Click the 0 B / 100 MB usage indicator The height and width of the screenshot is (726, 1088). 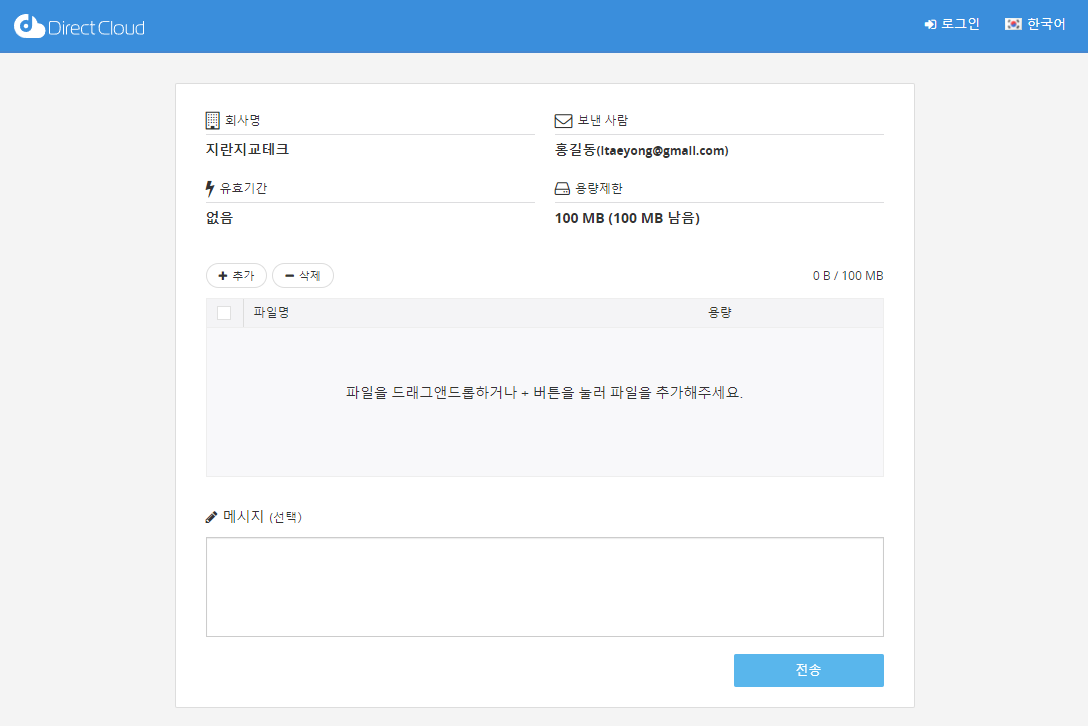click(x=847, y=276)
